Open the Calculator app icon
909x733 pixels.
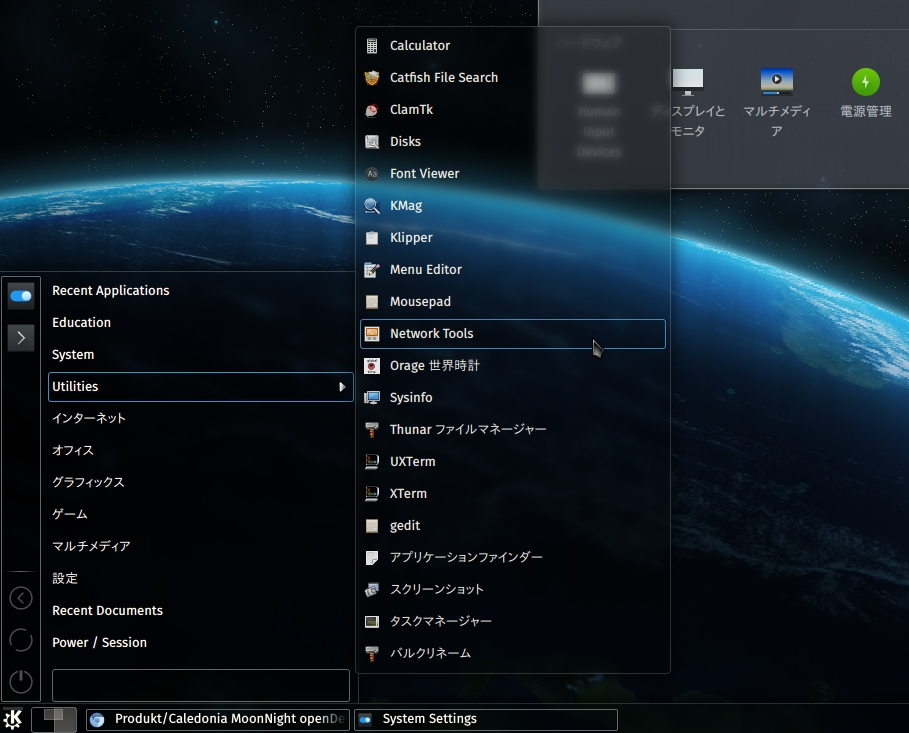pyautogui.click(x=372, y=46)
